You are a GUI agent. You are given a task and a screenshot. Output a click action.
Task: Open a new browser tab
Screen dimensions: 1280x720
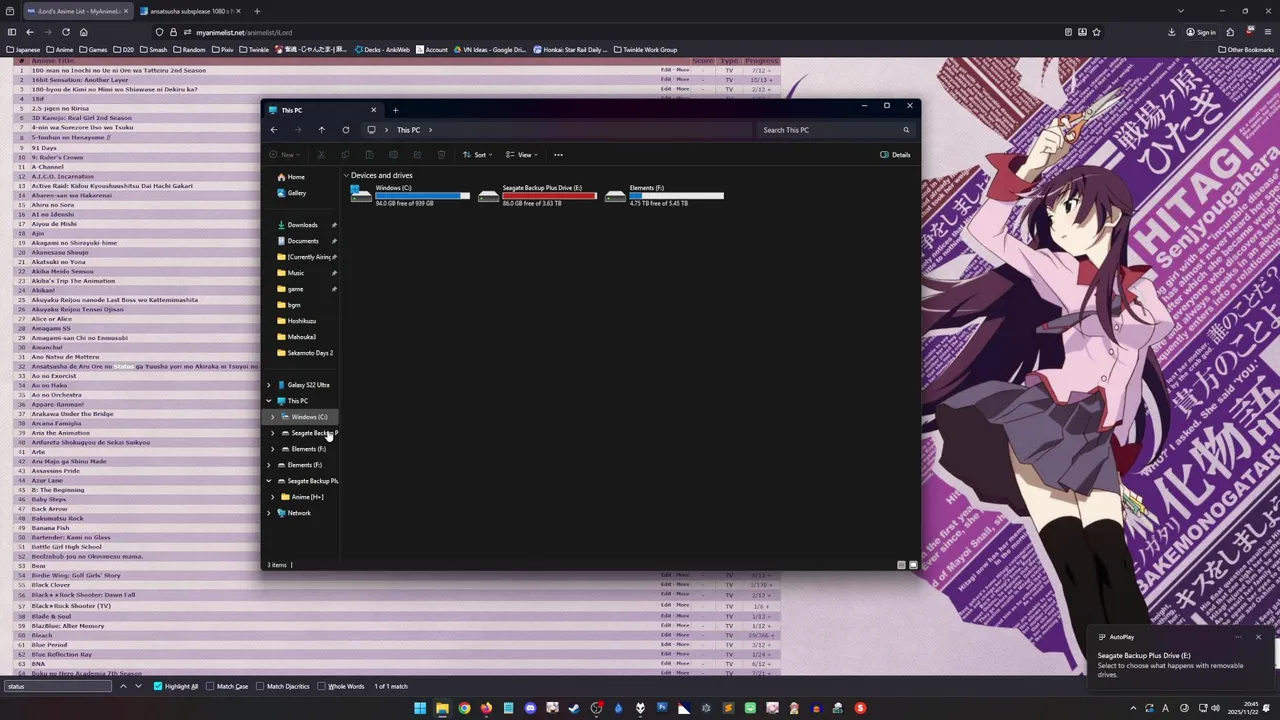pyautogui.click(x=257, y=11)
